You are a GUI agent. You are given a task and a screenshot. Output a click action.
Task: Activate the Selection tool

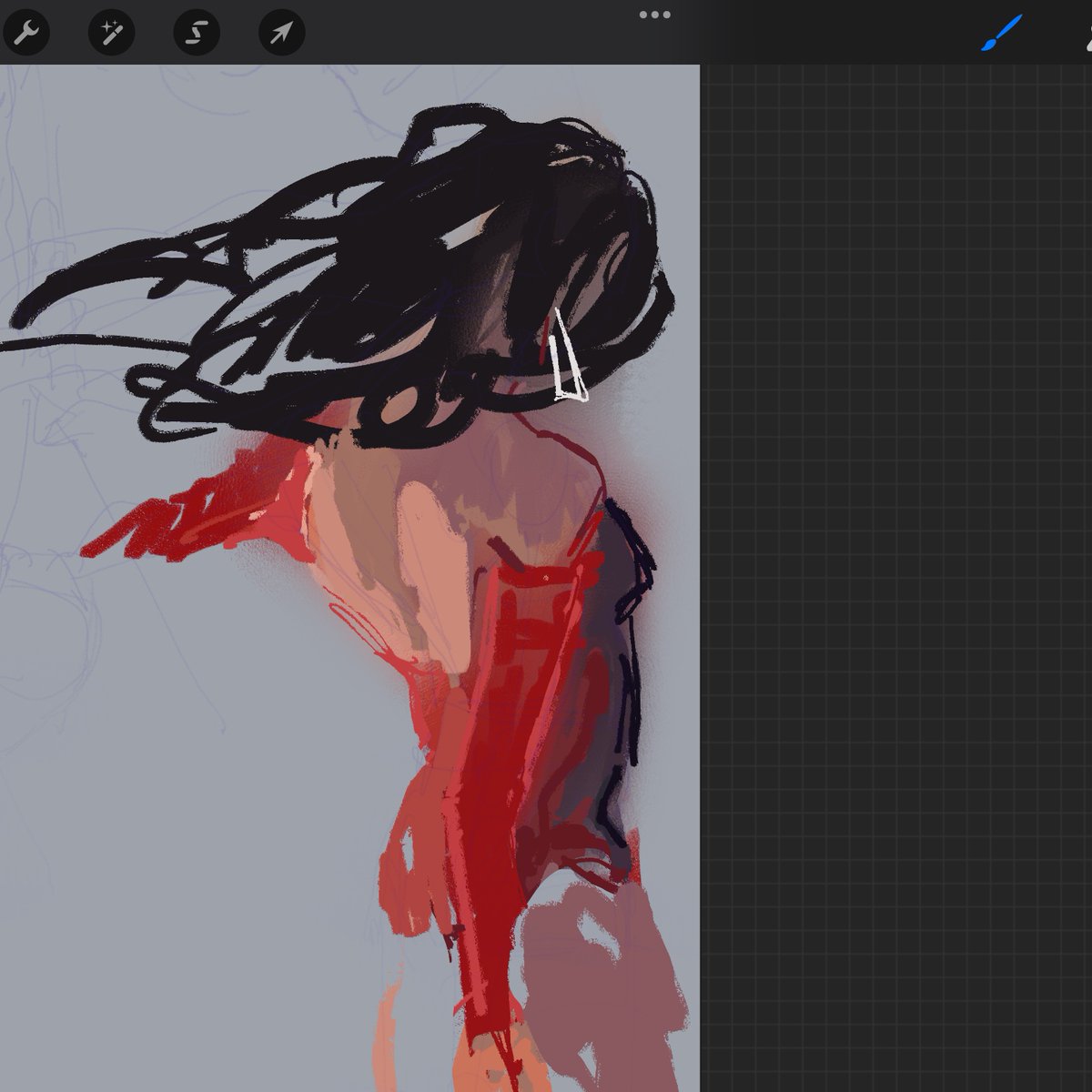[x=197, y=34]
